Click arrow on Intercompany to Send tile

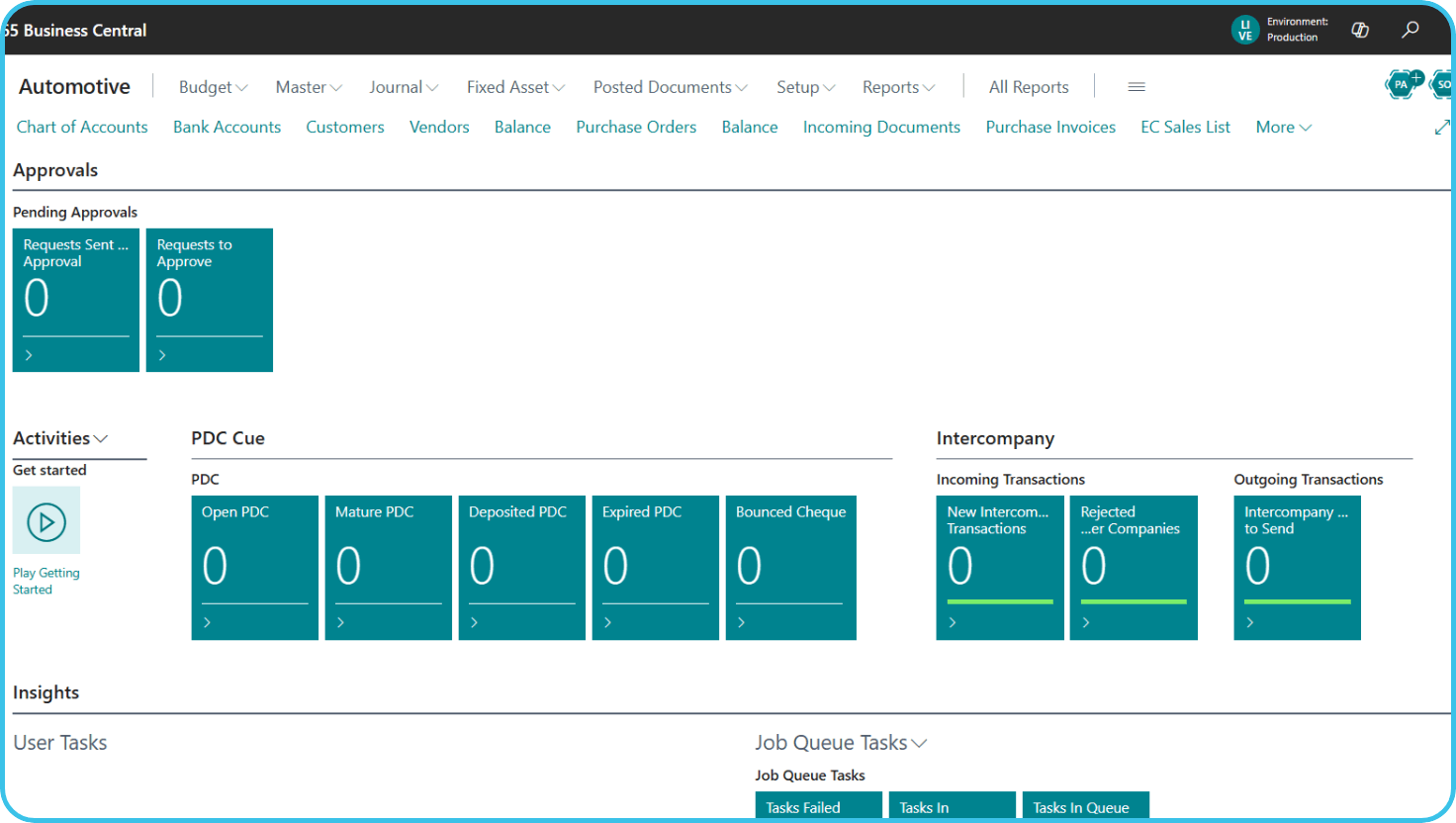tap(1250, 622)
